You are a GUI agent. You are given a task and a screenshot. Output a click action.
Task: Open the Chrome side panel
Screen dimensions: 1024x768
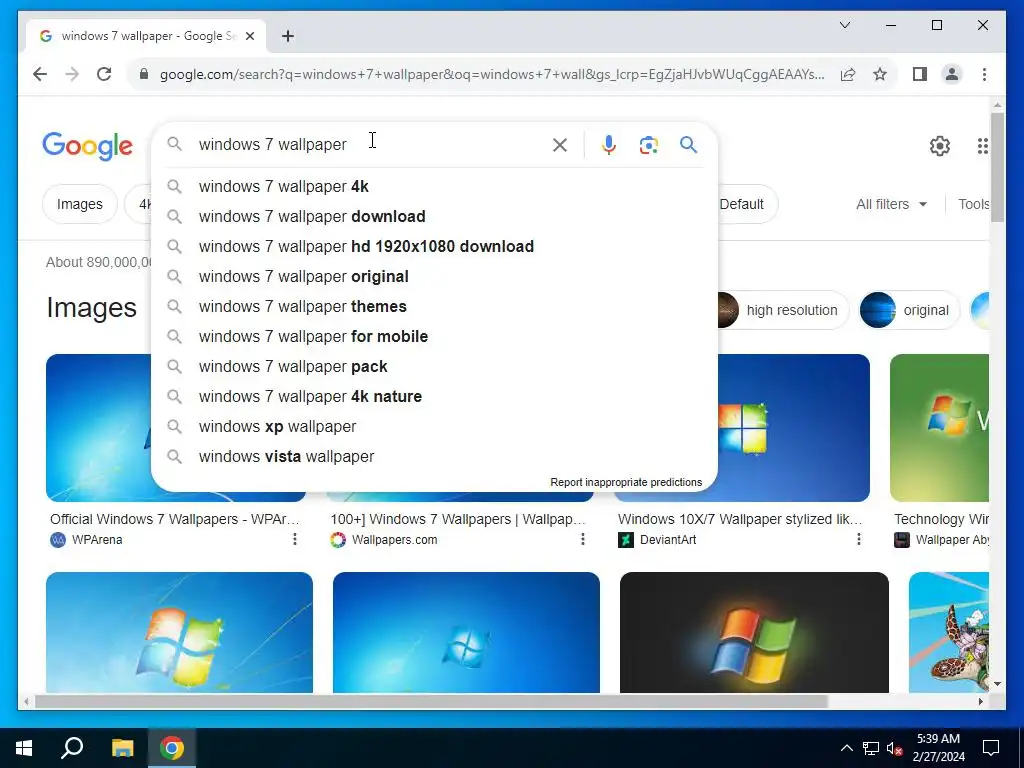click(x=920, y=74)
